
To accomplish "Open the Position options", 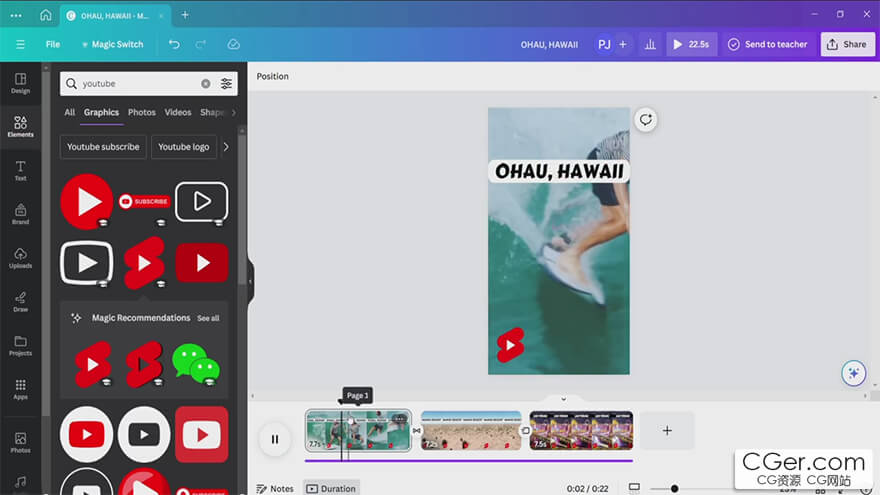I will point(273,76).
